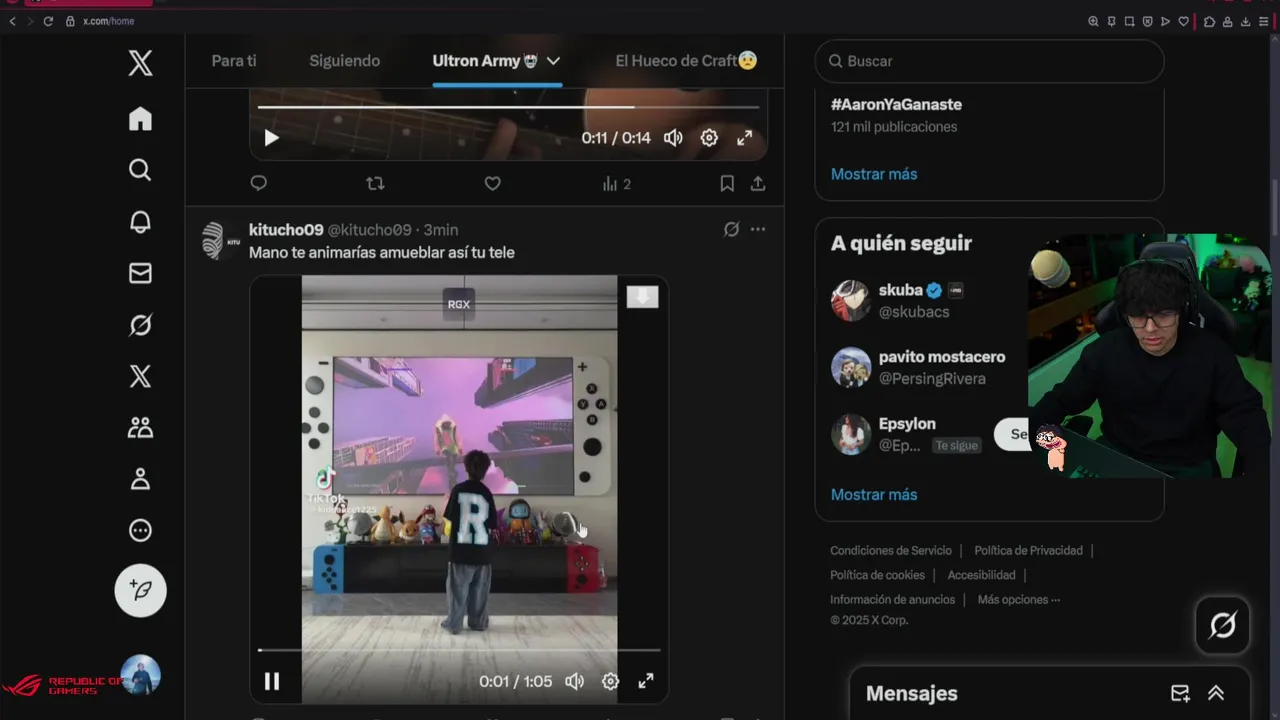Go to the Home feed icon
The height and width of the screenshot is (720, 1280).
pyautogui.click(x=140, y=119)
